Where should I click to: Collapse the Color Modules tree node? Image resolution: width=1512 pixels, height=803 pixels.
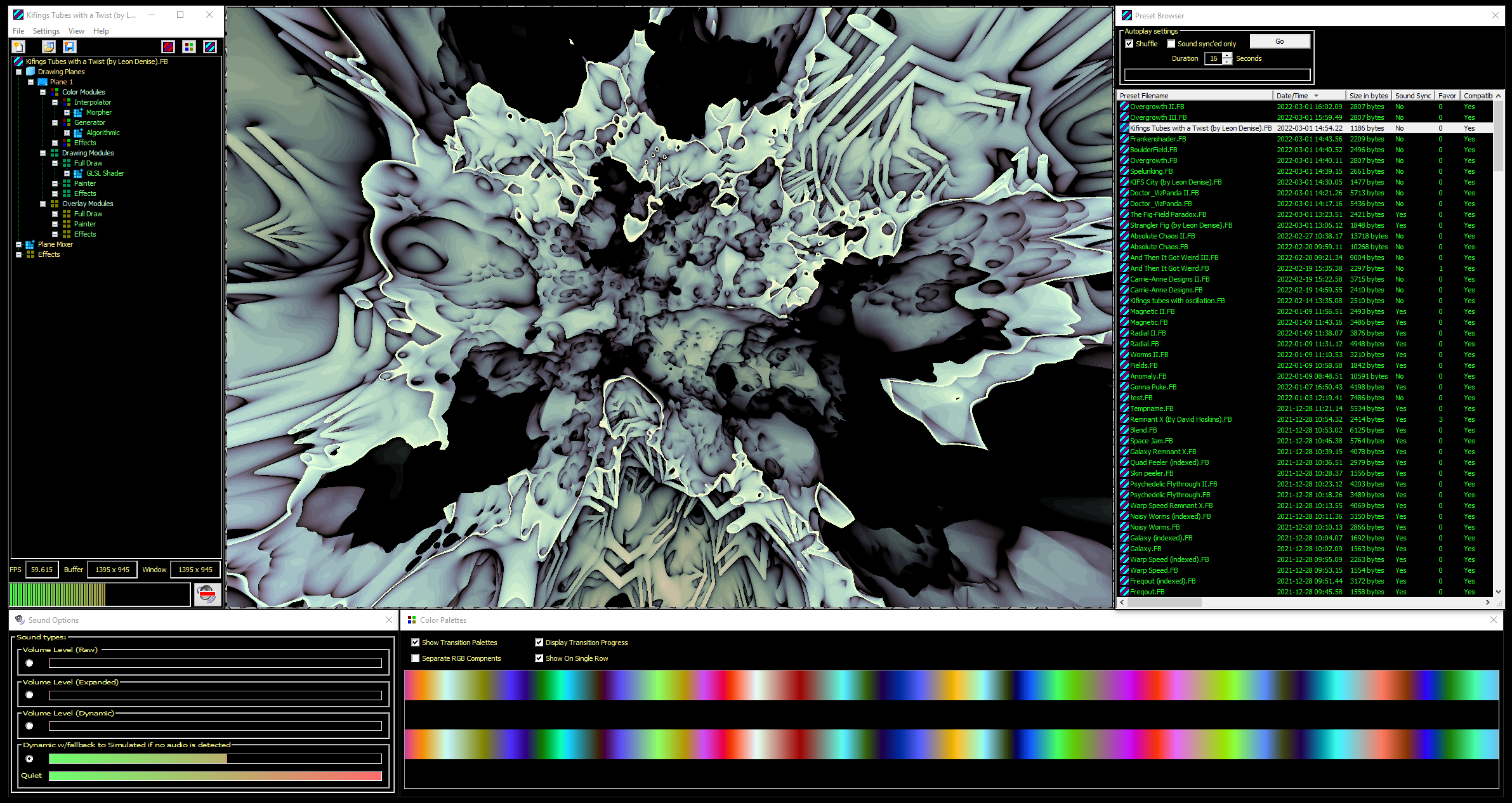[x=43, y=92]
